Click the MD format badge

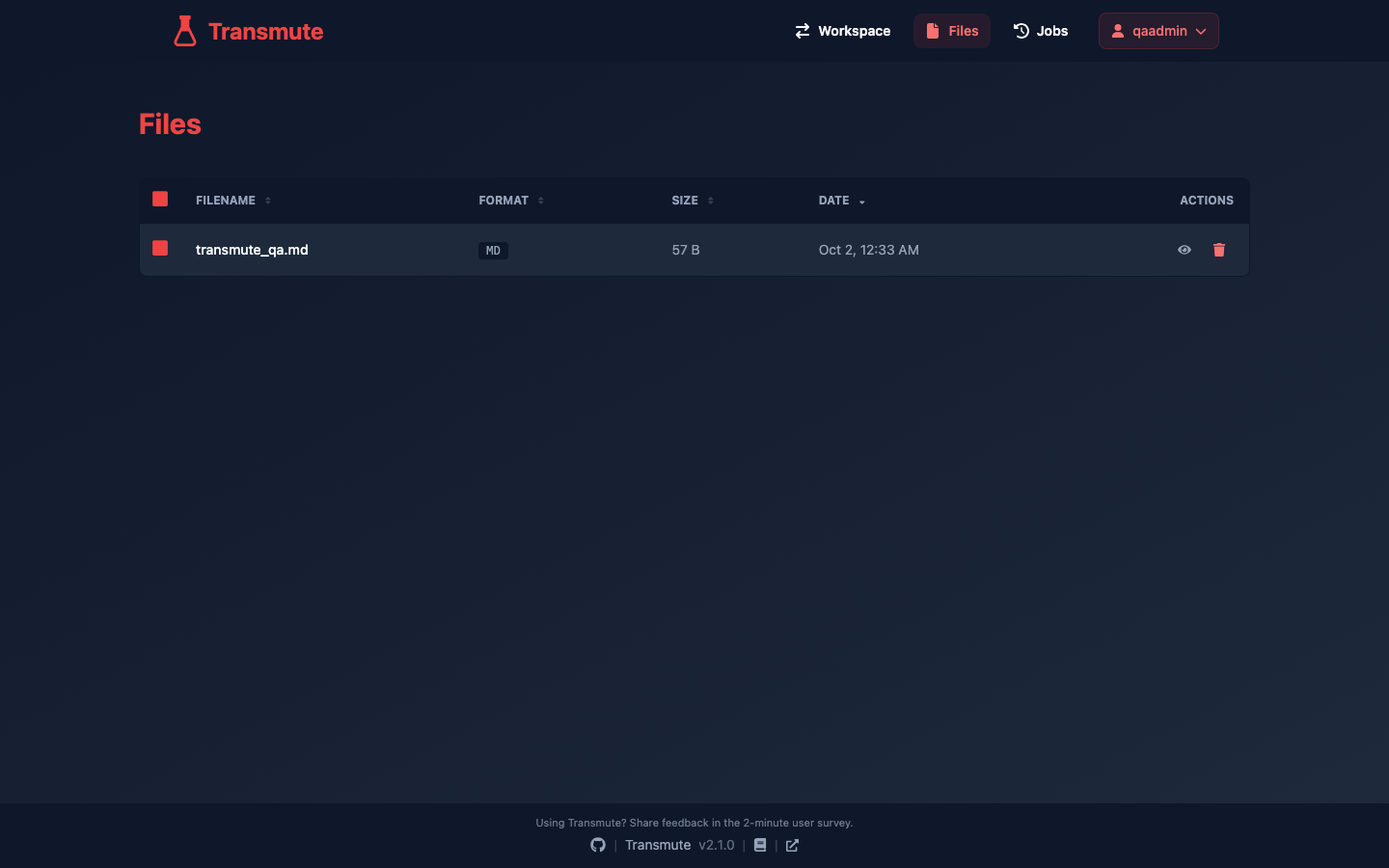(493, 251)
